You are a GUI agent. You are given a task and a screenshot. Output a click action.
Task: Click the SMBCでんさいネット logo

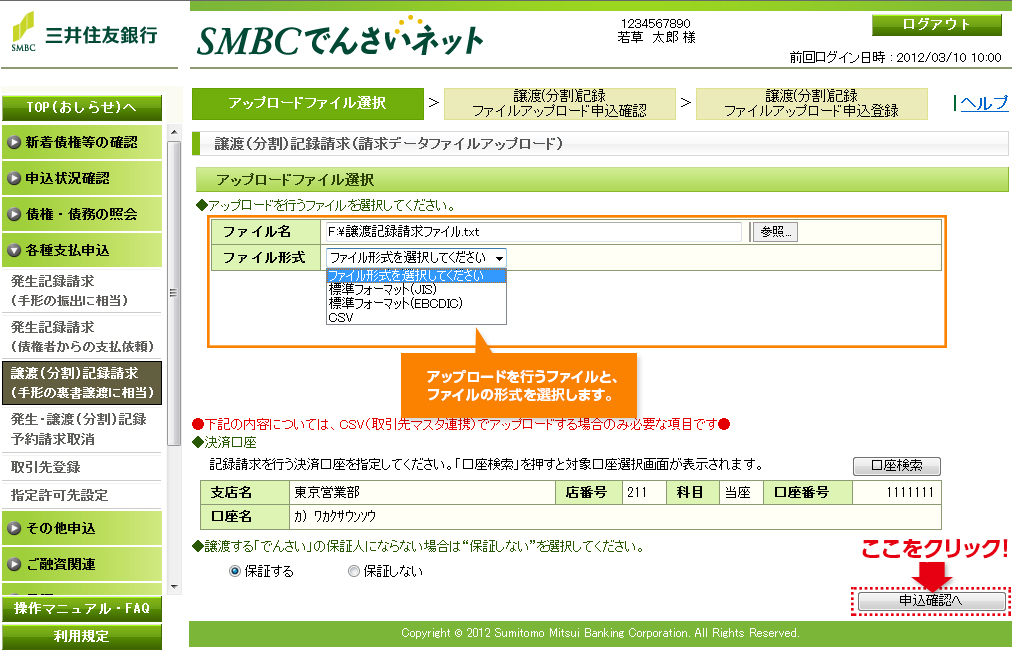(x=339, y=37)
